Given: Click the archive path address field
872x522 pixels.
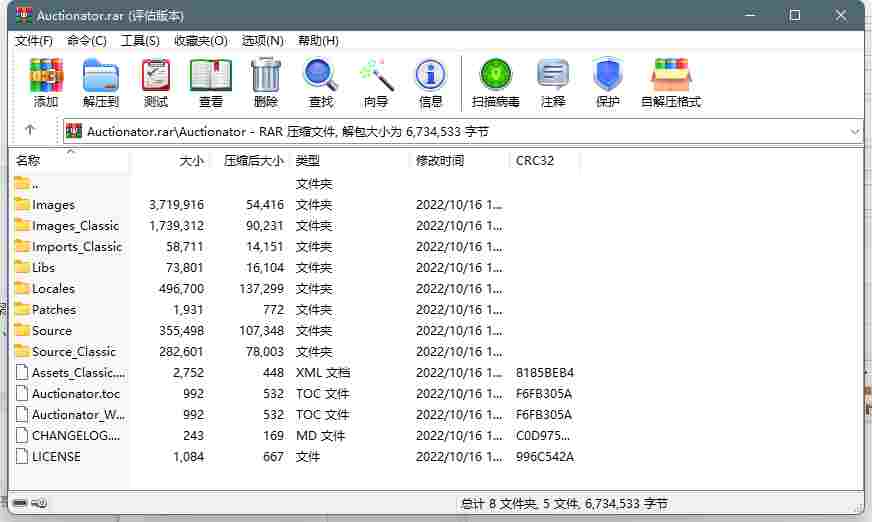Looking at the screenshot, I should 462,132.
